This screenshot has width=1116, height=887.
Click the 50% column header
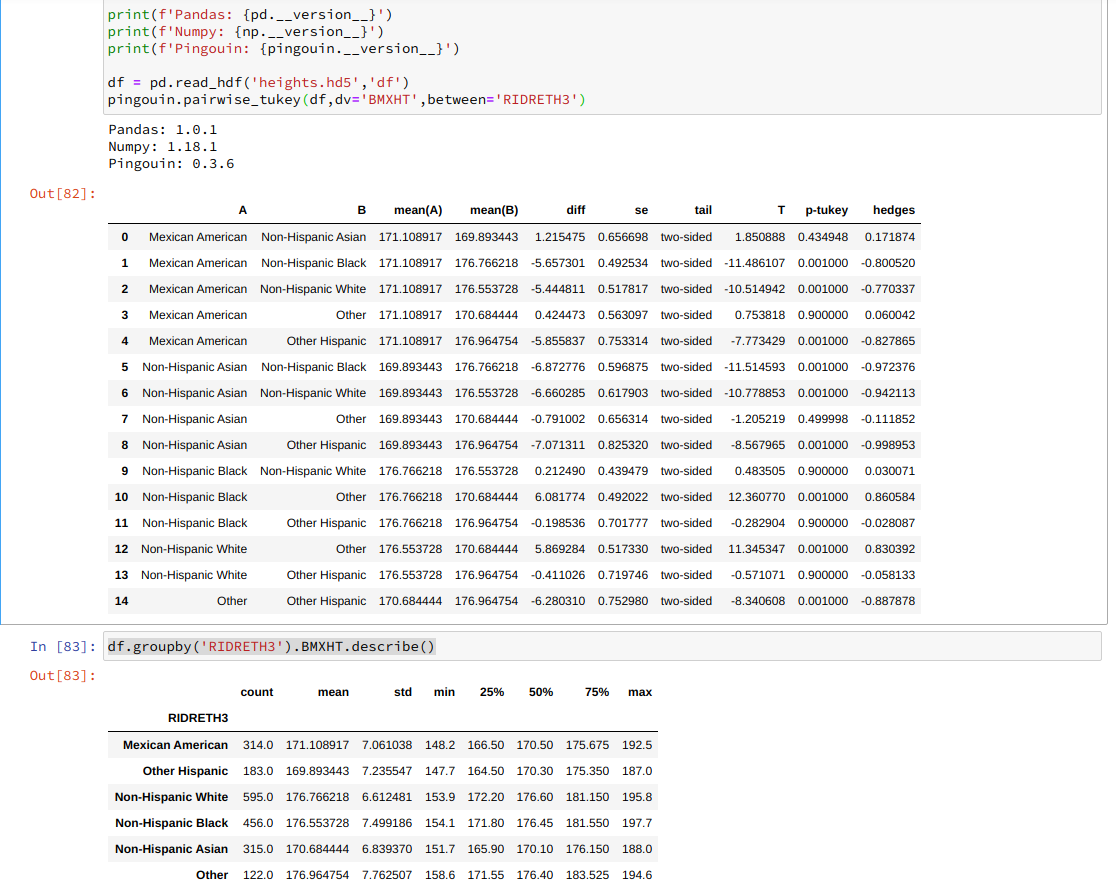tap(541, 692)
